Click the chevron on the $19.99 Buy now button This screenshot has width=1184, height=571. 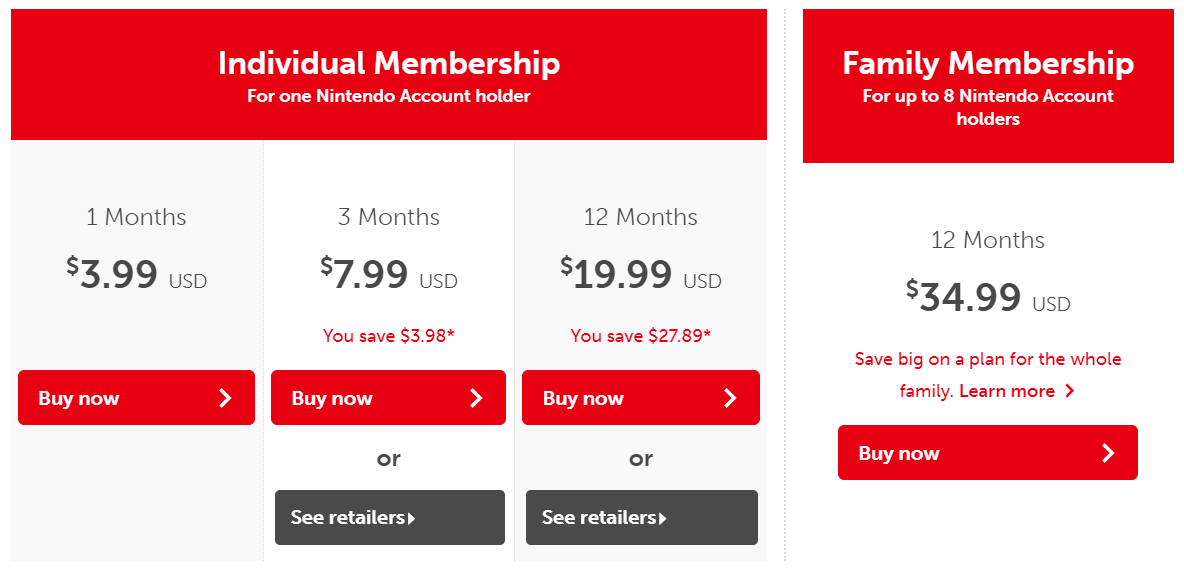[730, 398]
